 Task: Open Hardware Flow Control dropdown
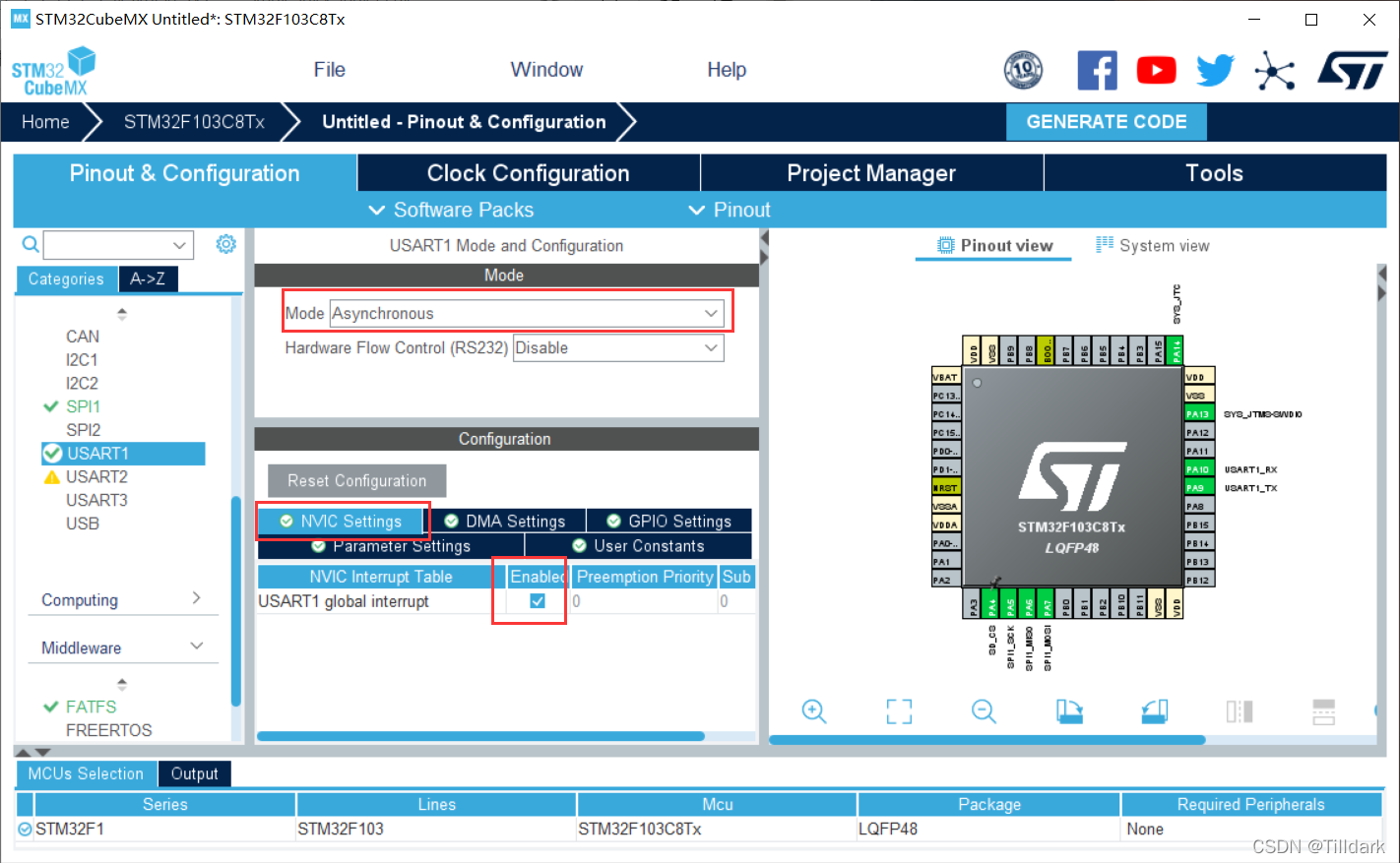pos(618,348)
